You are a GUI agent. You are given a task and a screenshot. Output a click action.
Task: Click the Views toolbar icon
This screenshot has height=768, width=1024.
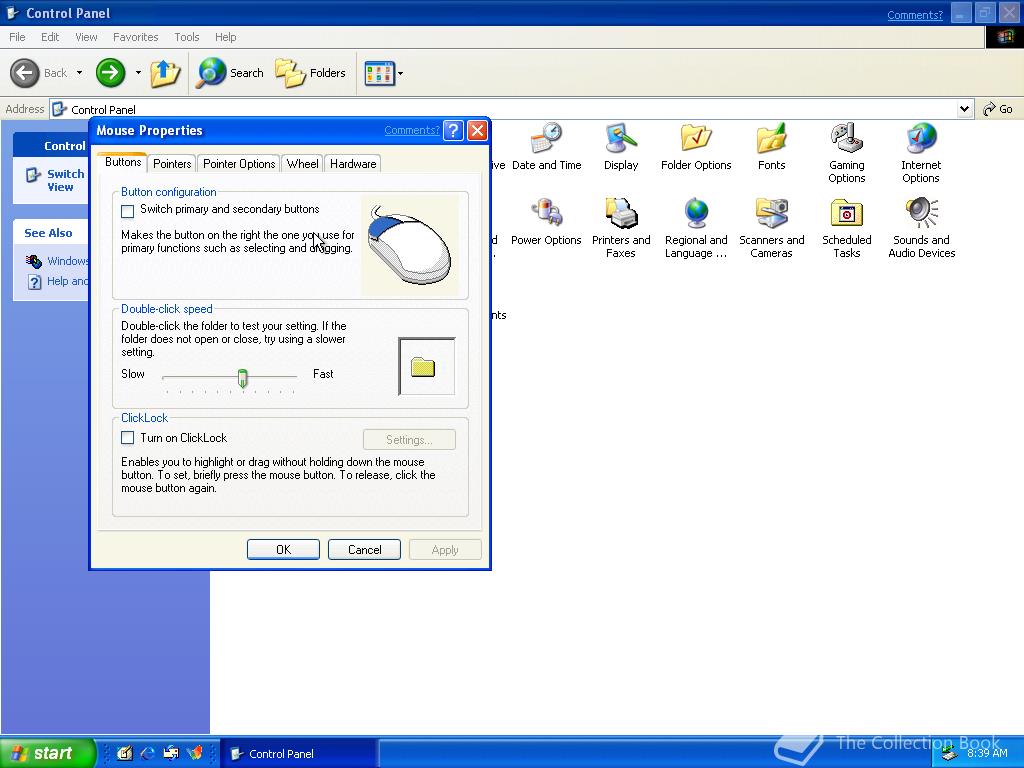[x=379, y=73]
